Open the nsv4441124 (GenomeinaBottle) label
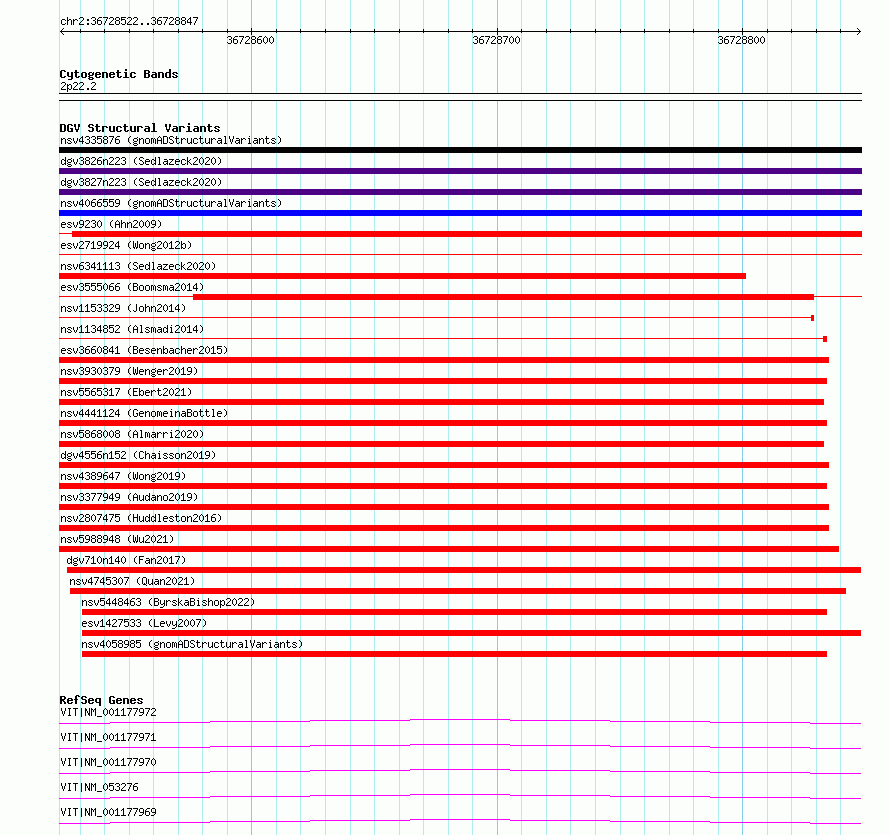This screenshot has width=890, height=835. tap(144, 413)
